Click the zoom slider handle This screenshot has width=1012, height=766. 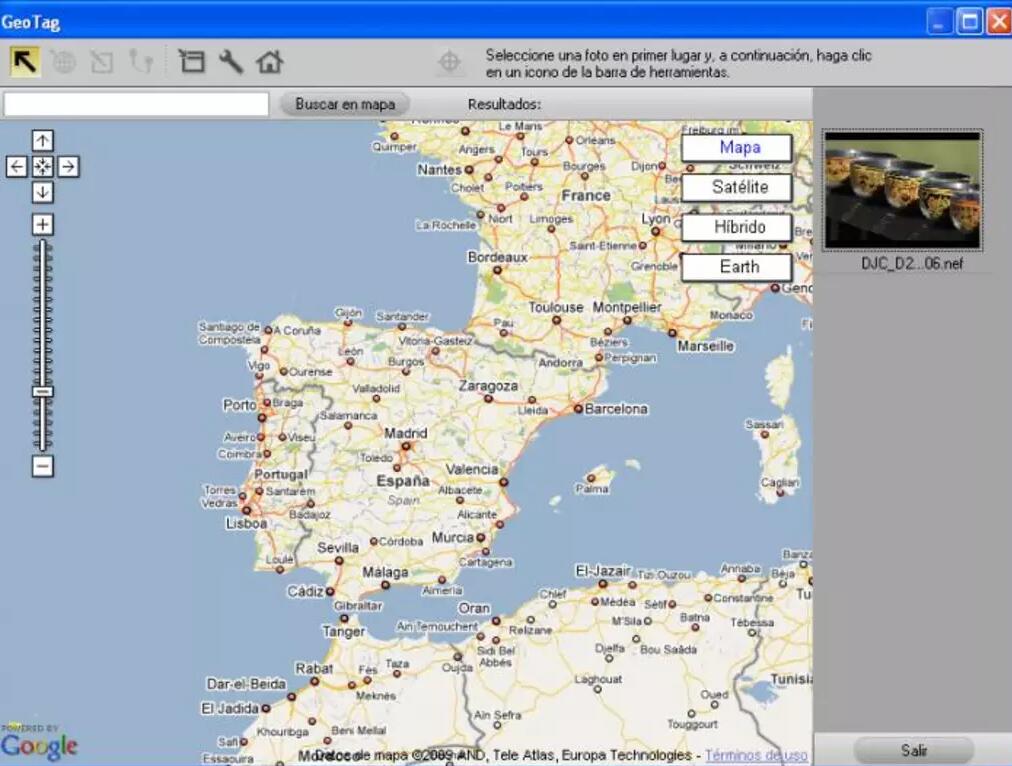(42, 392)
